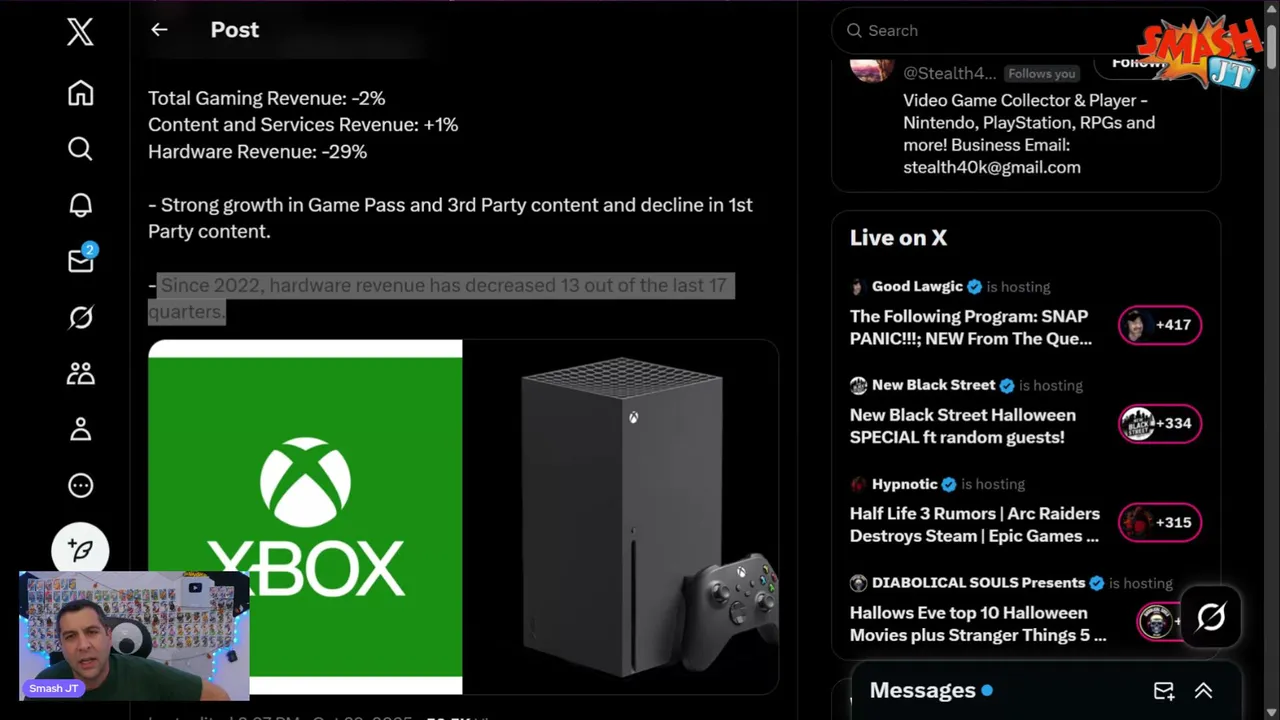Open the +315 listeners badge for Hypnotic
Screen dimensions: 1280x720
[1160, 522]
